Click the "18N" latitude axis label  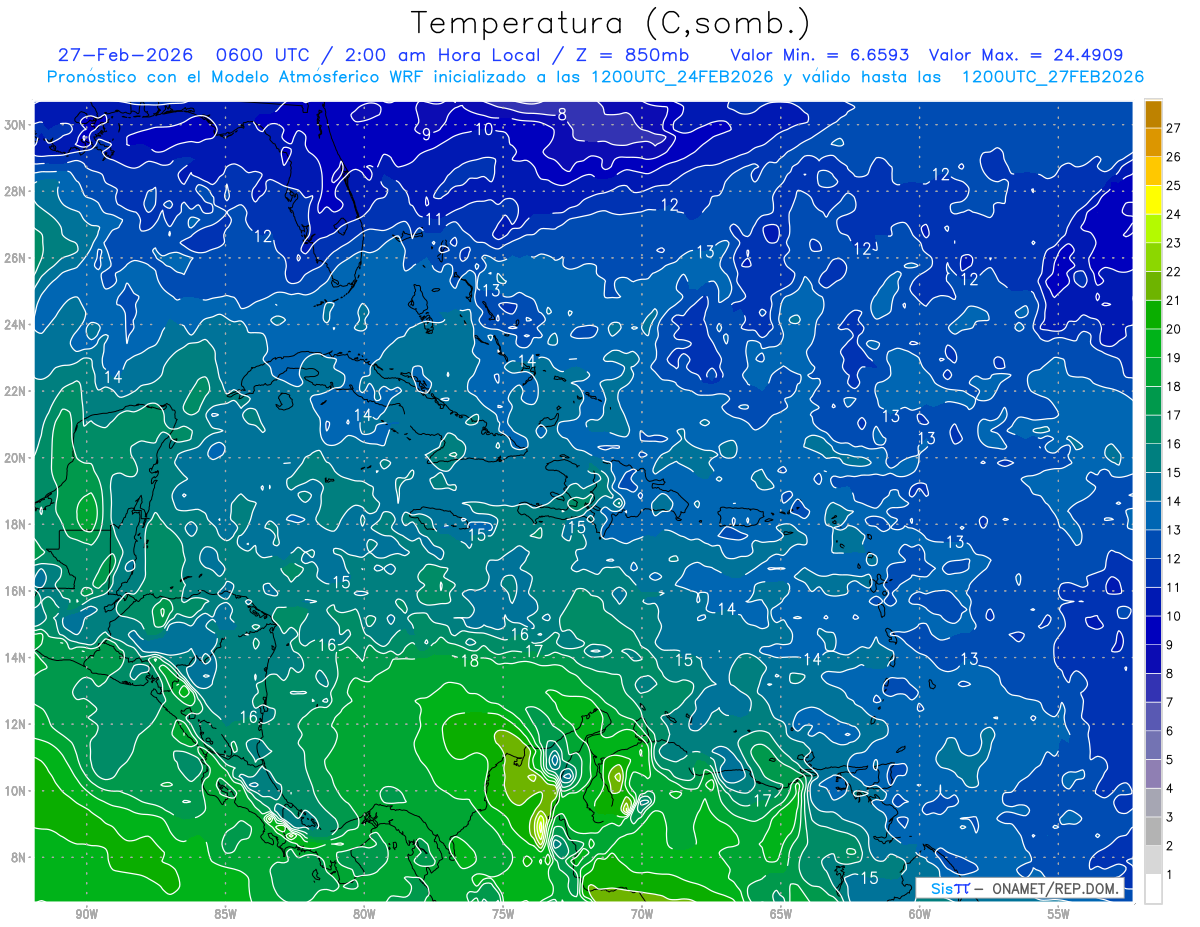coord(17,524)
